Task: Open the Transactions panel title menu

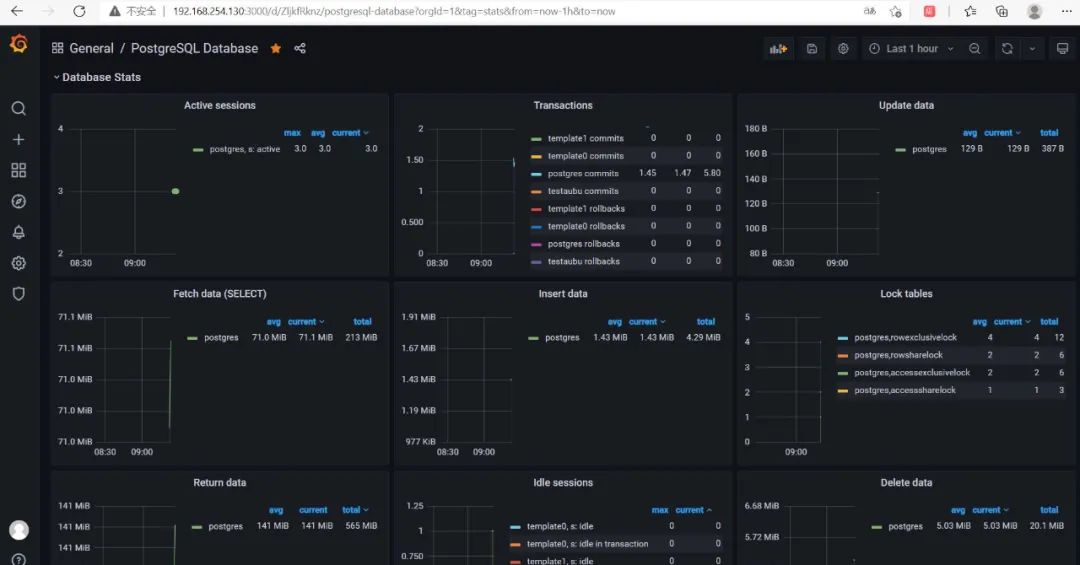Action: pos(563,105)
